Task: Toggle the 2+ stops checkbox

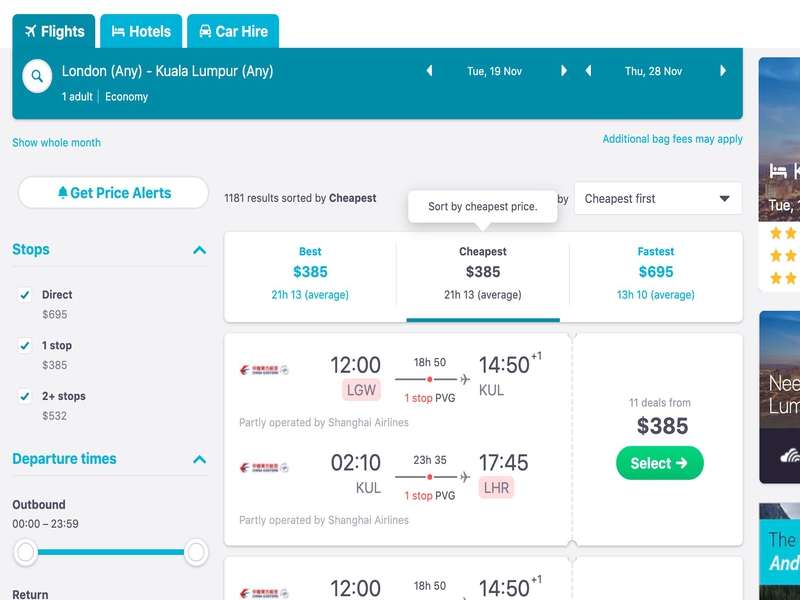Action: point(24,396)
